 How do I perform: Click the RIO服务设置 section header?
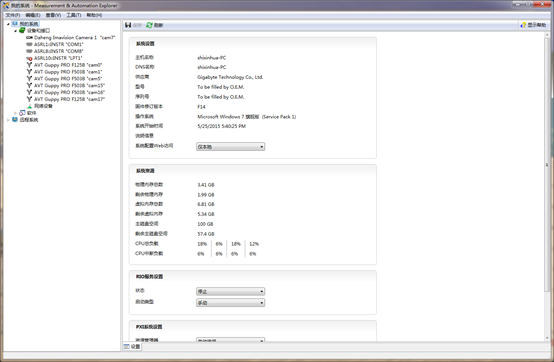point(149,277)
